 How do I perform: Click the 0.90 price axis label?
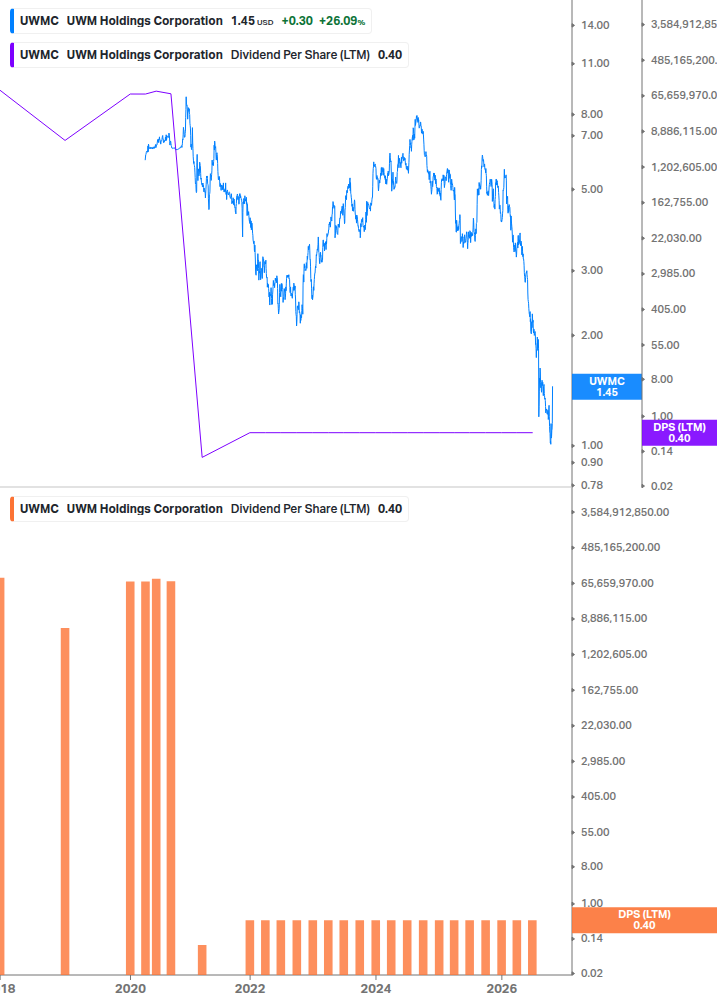592,462
